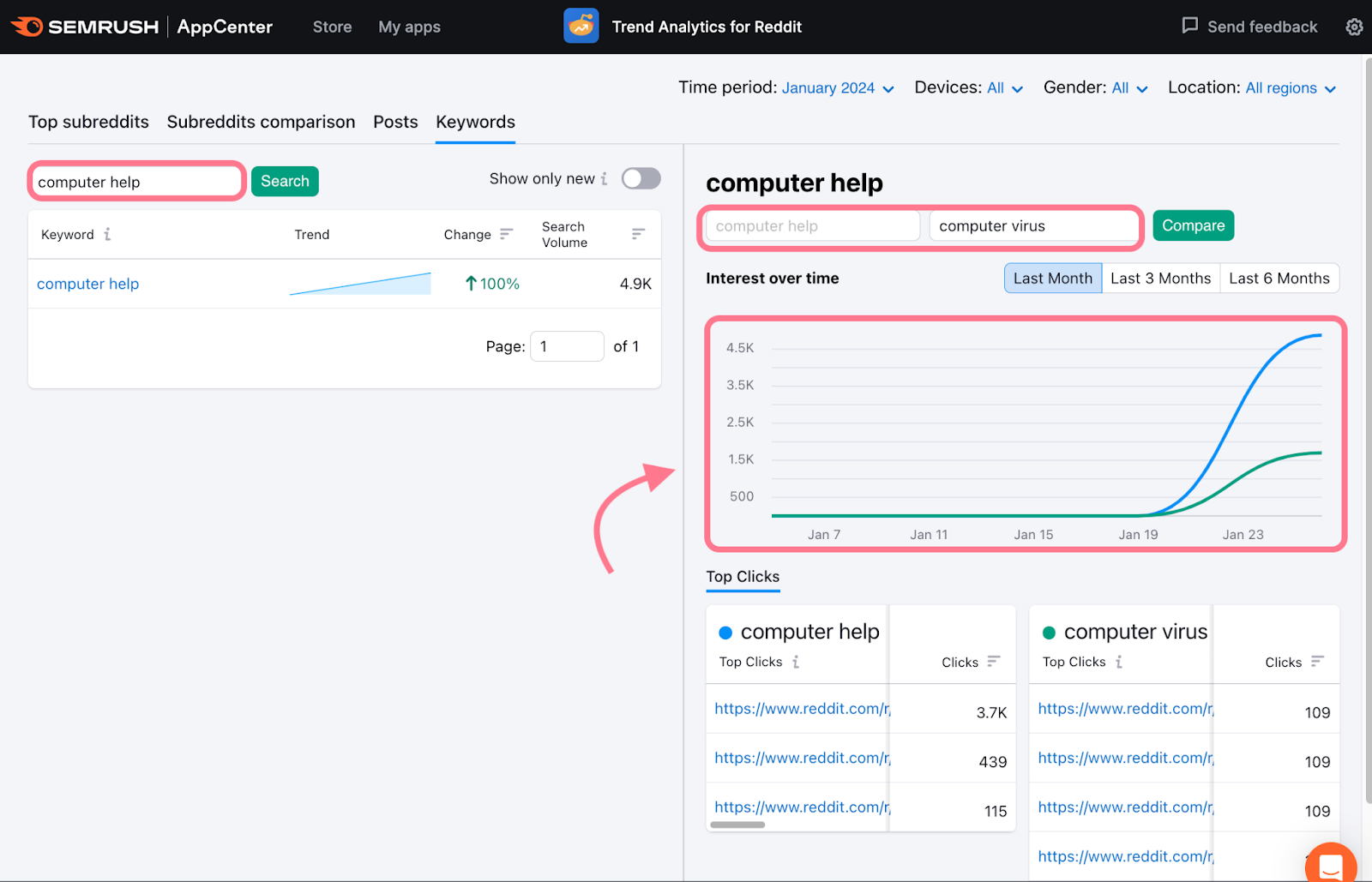Click the Send feedback link

click(1261, 27)
